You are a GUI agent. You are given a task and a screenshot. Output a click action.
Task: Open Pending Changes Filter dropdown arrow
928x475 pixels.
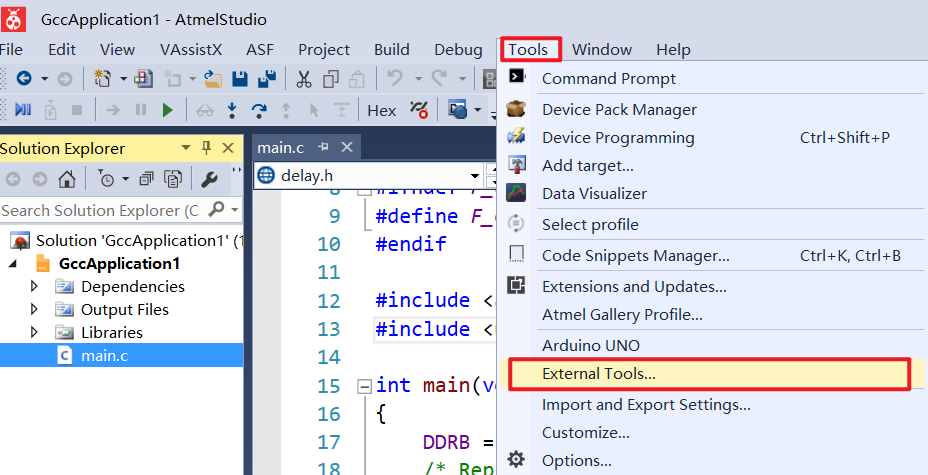click(125, 179)
